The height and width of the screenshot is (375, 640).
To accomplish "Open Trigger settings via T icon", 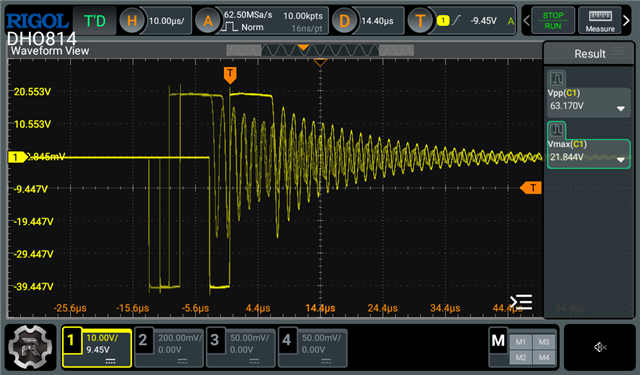I will [x=420, y=20].
